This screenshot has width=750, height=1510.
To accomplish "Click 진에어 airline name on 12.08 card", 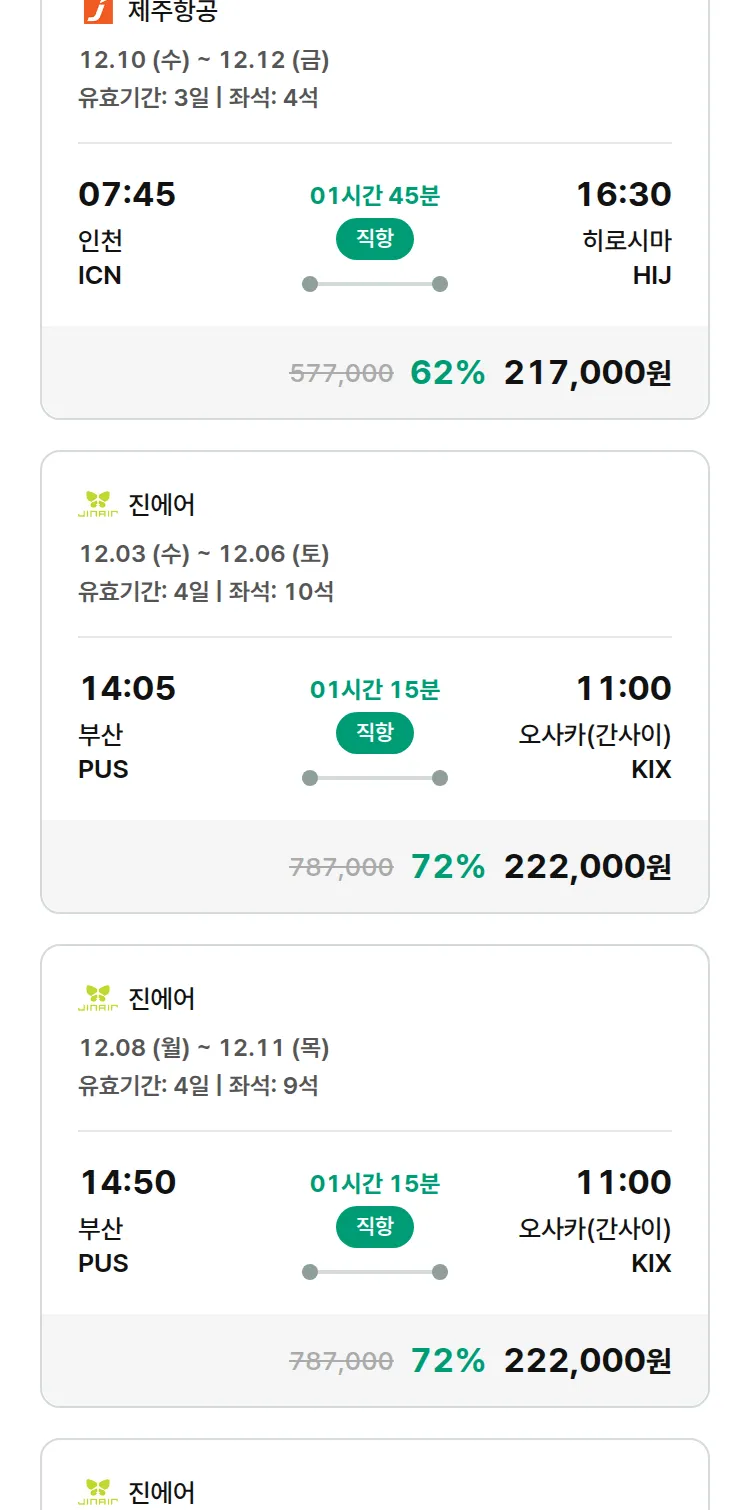I will tap(162, 998).
